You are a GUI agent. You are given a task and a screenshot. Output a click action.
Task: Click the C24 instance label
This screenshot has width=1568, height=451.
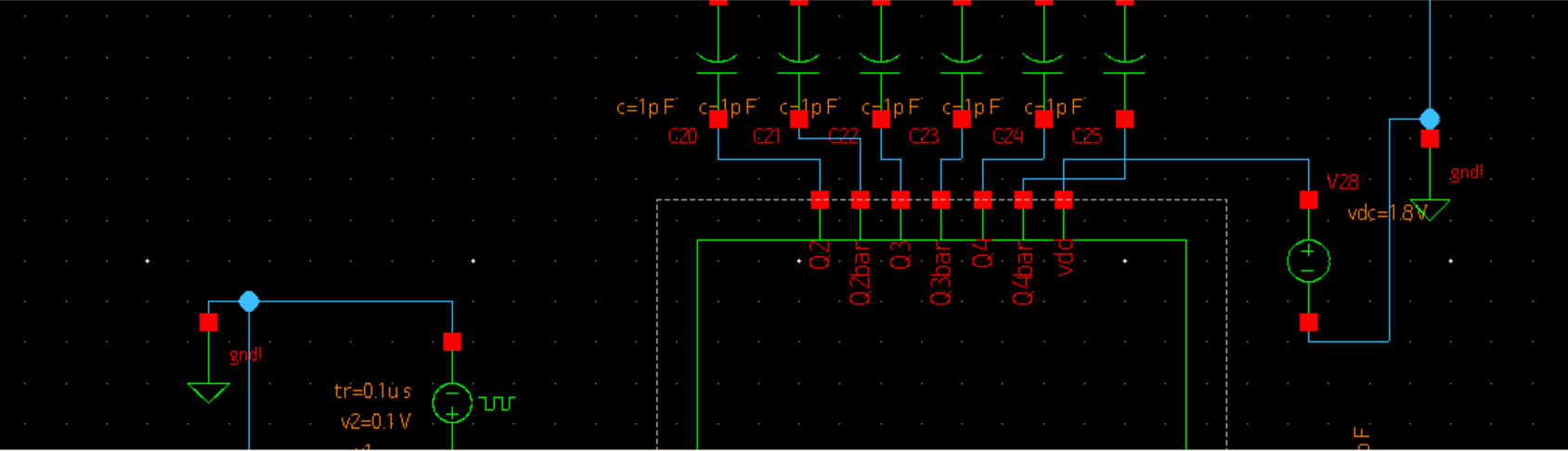[x=1007, y=136]
